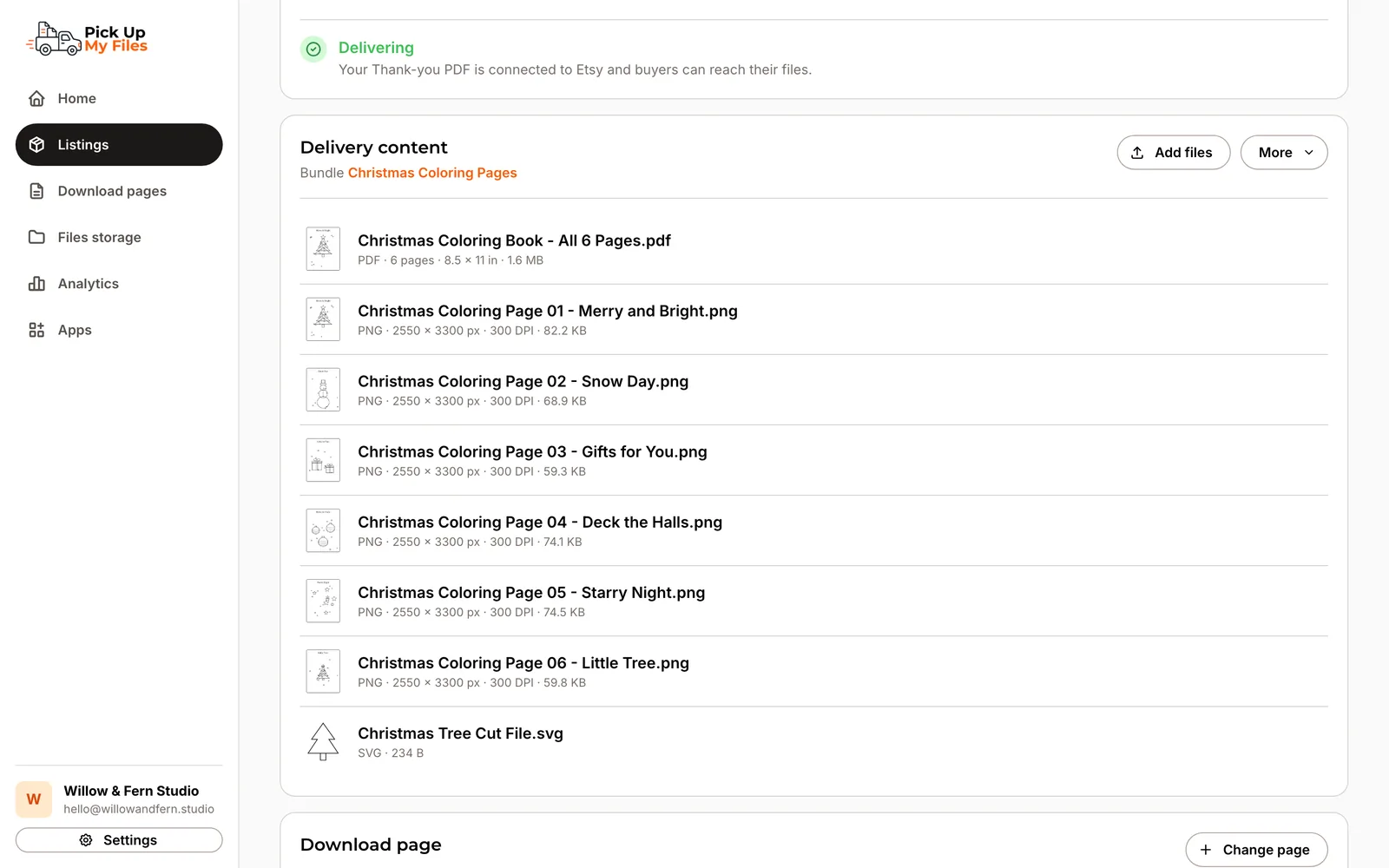Select 'Christmas Coloring Page 03 - Gifts for You.png'
Viewport: 1389px width, 868px height.
click(532, 451)
